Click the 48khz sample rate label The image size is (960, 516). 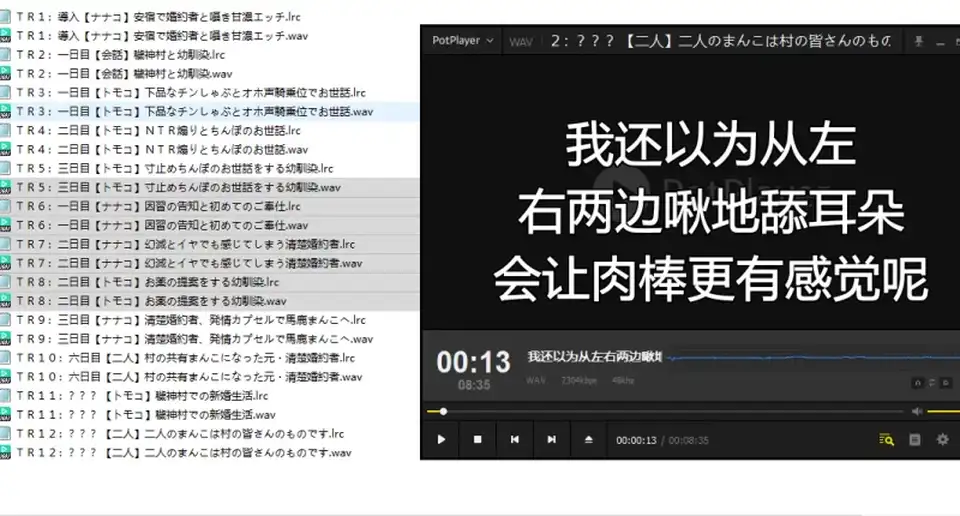623,380
